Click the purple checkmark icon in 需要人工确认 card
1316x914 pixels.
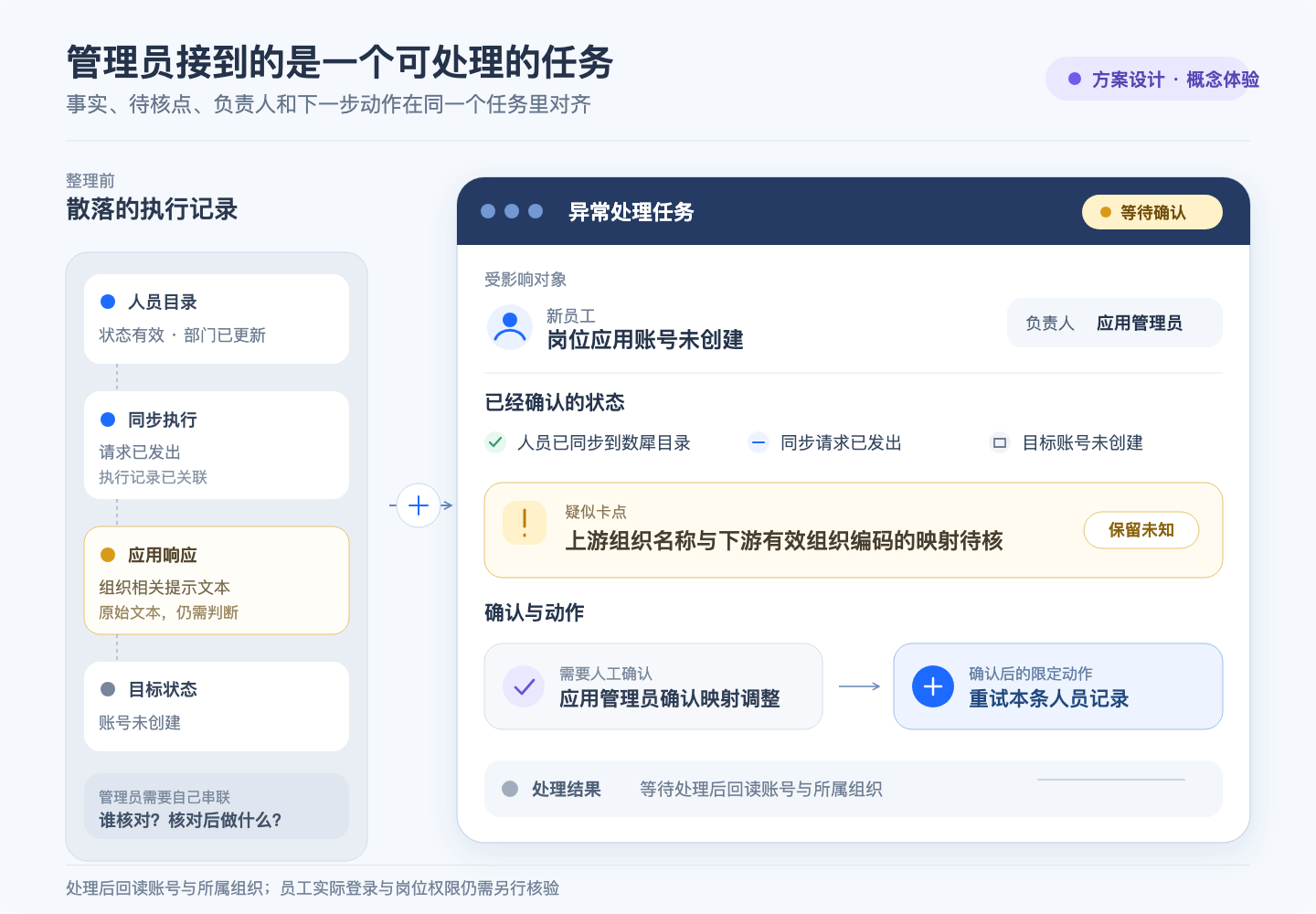pos(525,686)
